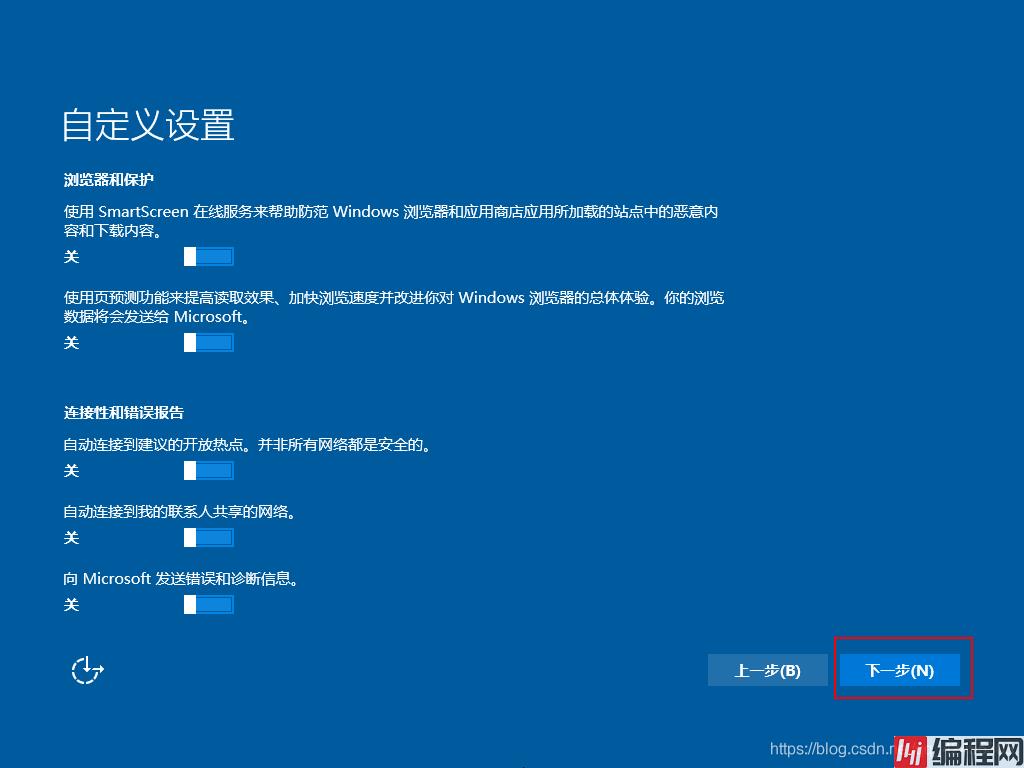Click the 自定义设置 page title
Screen dimensions: 1024x768
(148, 125)
